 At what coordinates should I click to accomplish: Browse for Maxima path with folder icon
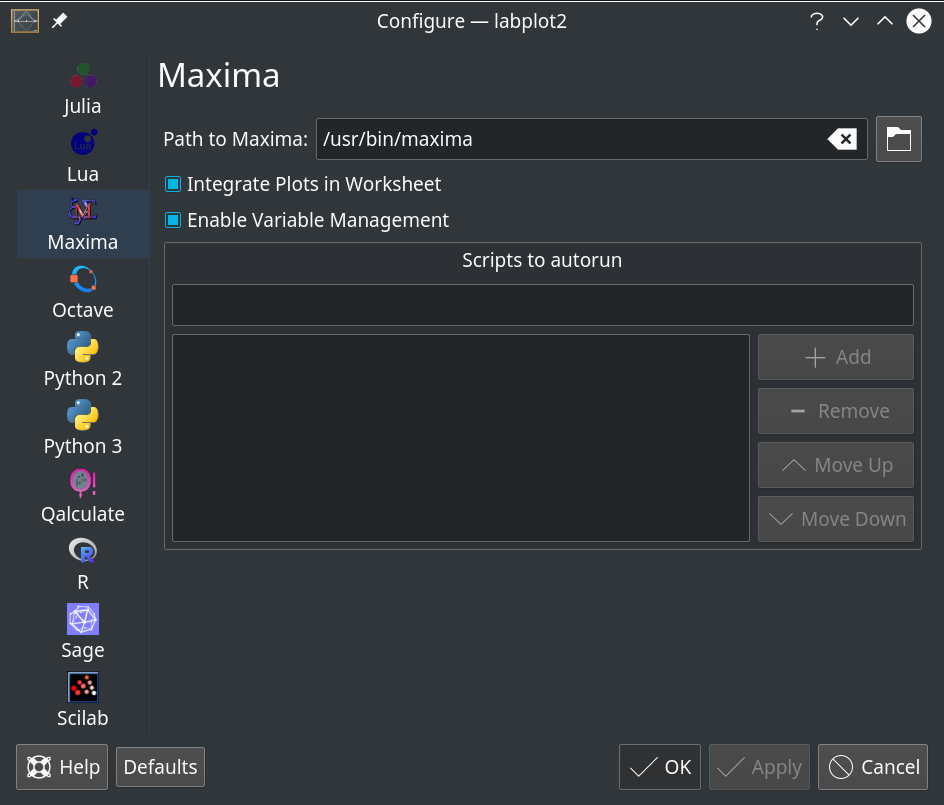click(898, 139)
